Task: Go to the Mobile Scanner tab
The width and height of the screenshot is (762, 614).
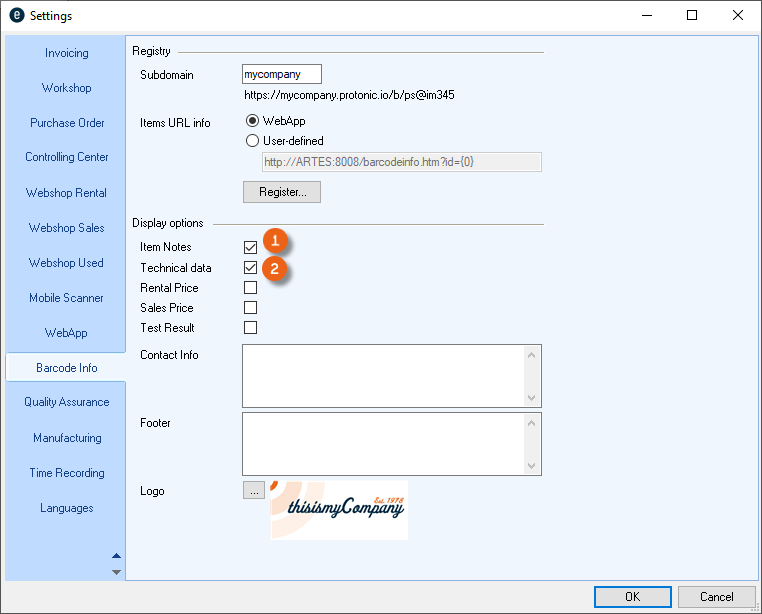Action: tap(66, 298)
